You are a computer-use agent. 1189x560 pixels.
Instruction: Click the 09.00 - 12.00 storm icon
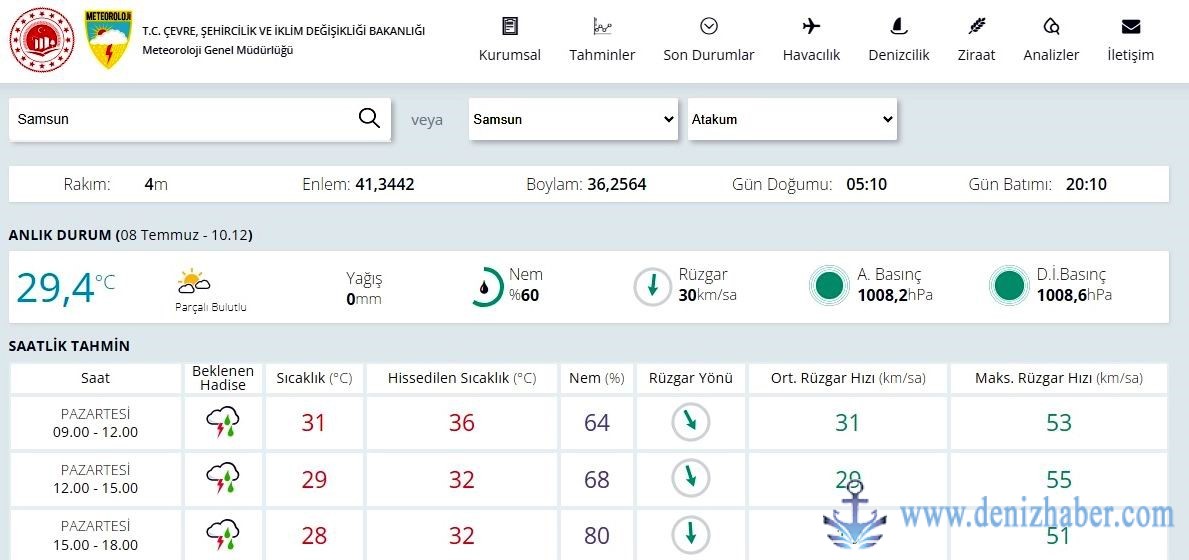point(222,423)
